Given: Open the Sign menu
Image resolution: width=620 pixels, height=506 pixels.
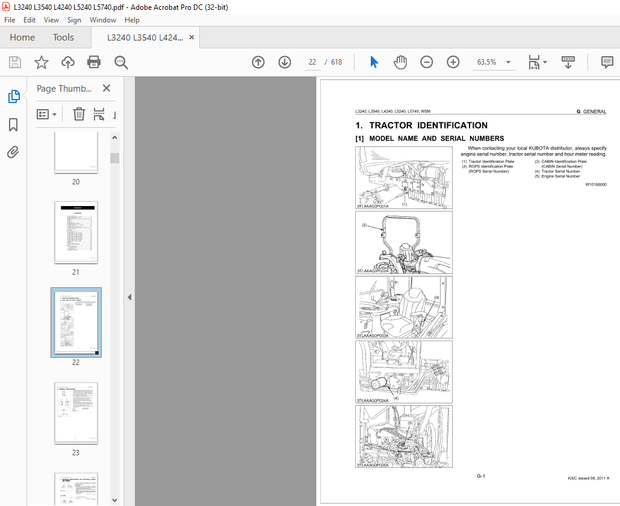Looking at the screenshot, I should 74,20.
